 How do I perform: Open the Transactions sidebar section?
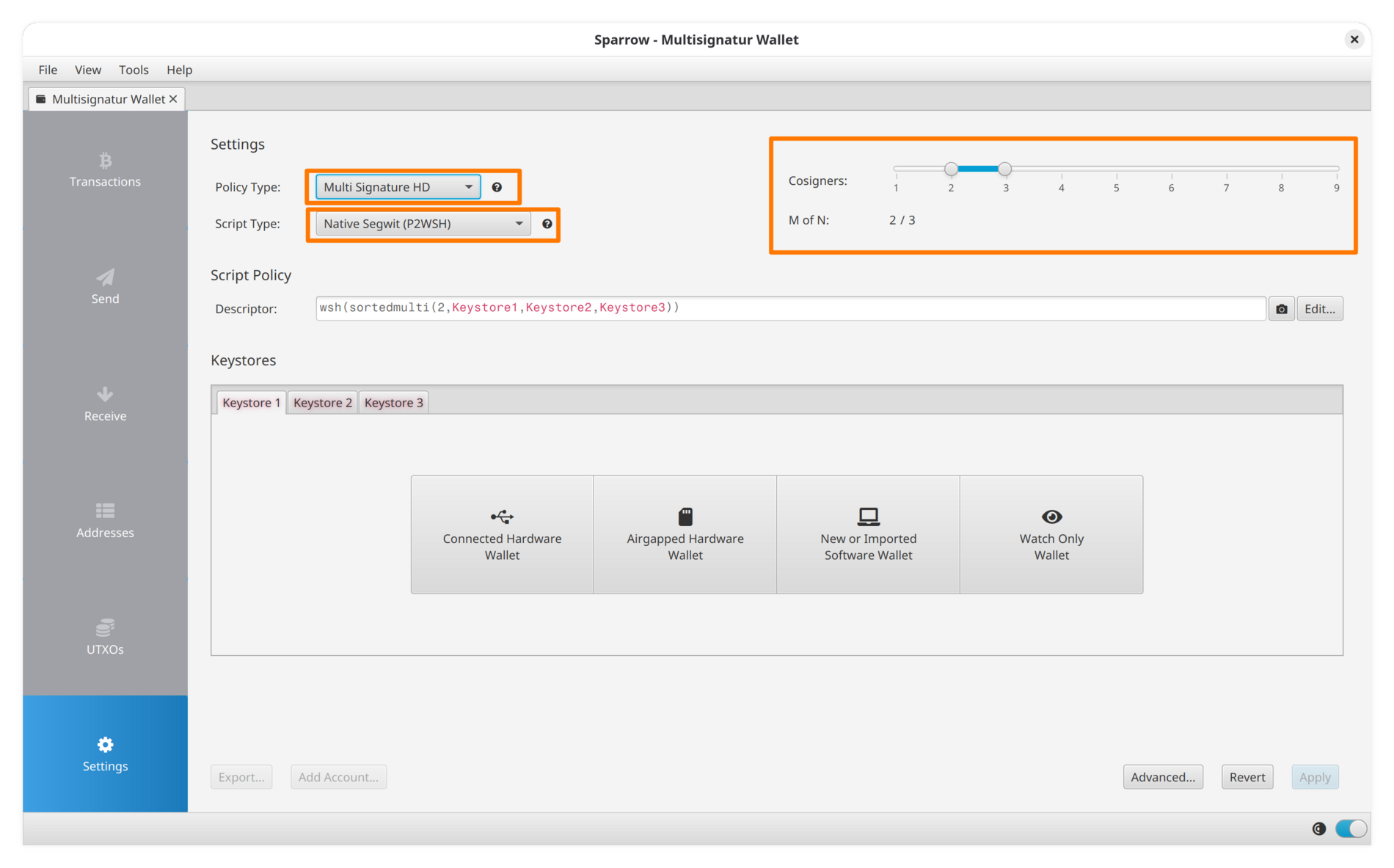(x=105, y=169)
